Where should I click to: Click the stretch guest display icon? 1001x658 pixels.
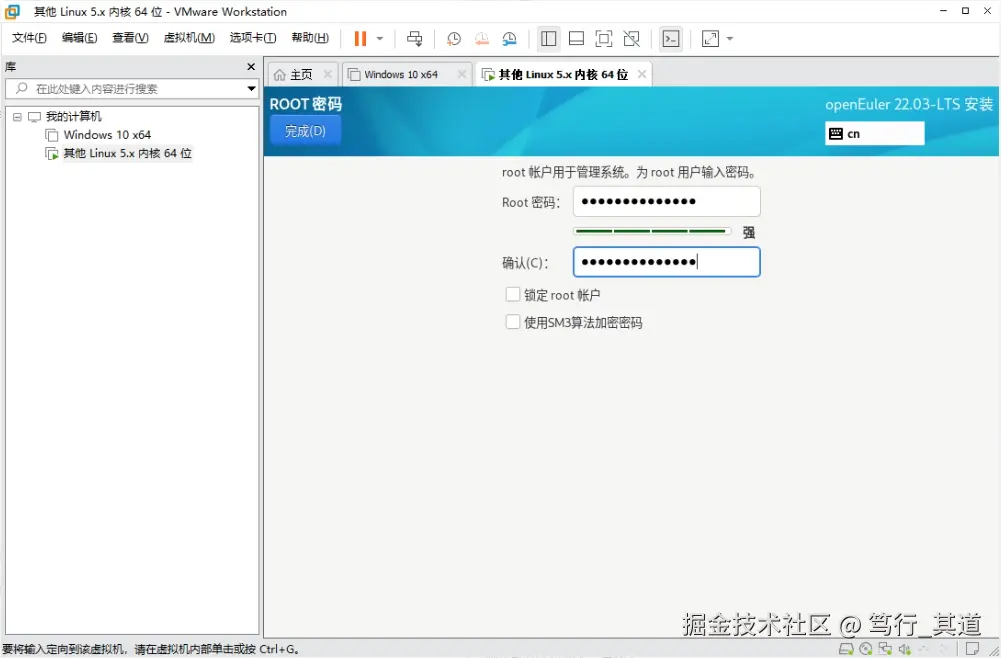click(711, 39)
